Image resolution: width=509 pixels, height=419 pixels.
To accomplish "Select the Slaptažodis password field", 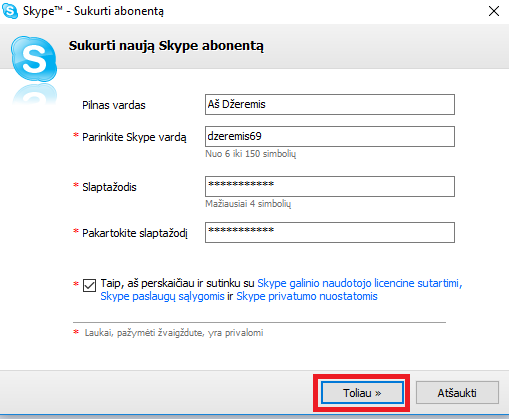I will (330, 186).
